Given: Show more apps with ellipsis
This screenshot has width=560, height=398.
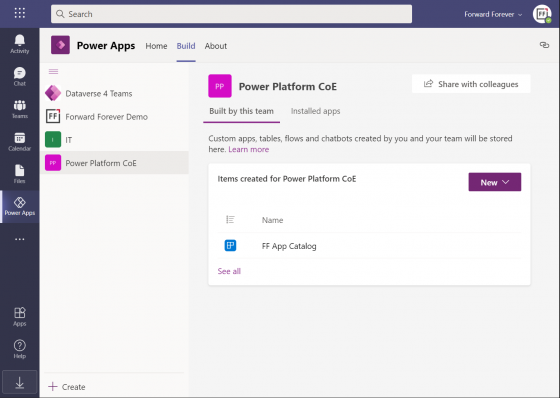Looking at the screenshot, I should point(20,239).
